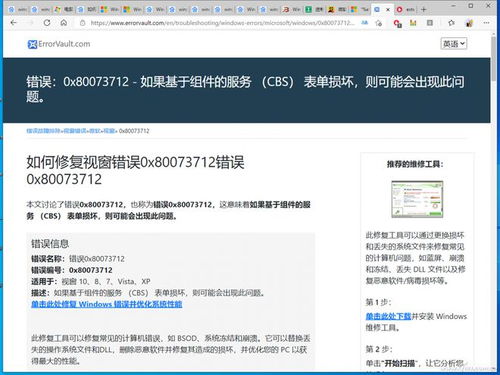Switch to the tab with the red O icon
500x375 pixels.
coord(405,9)
